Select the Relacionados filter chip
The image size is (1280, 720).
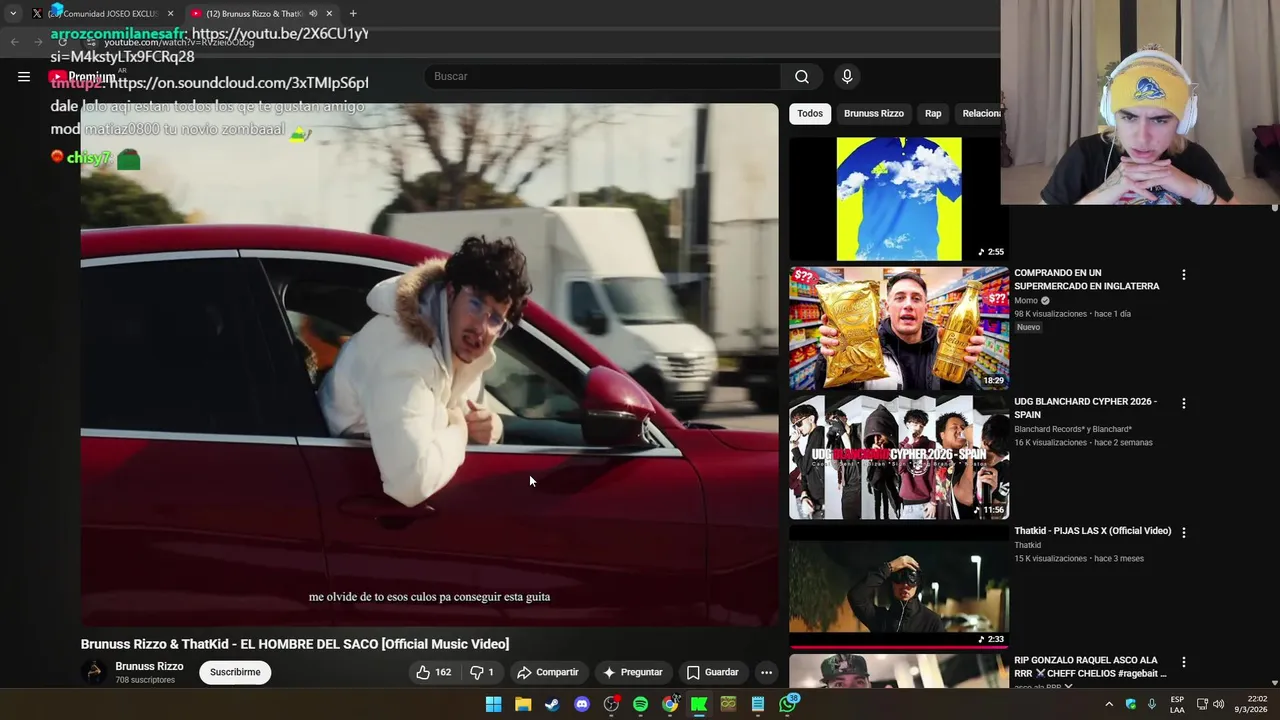[979, 113]
